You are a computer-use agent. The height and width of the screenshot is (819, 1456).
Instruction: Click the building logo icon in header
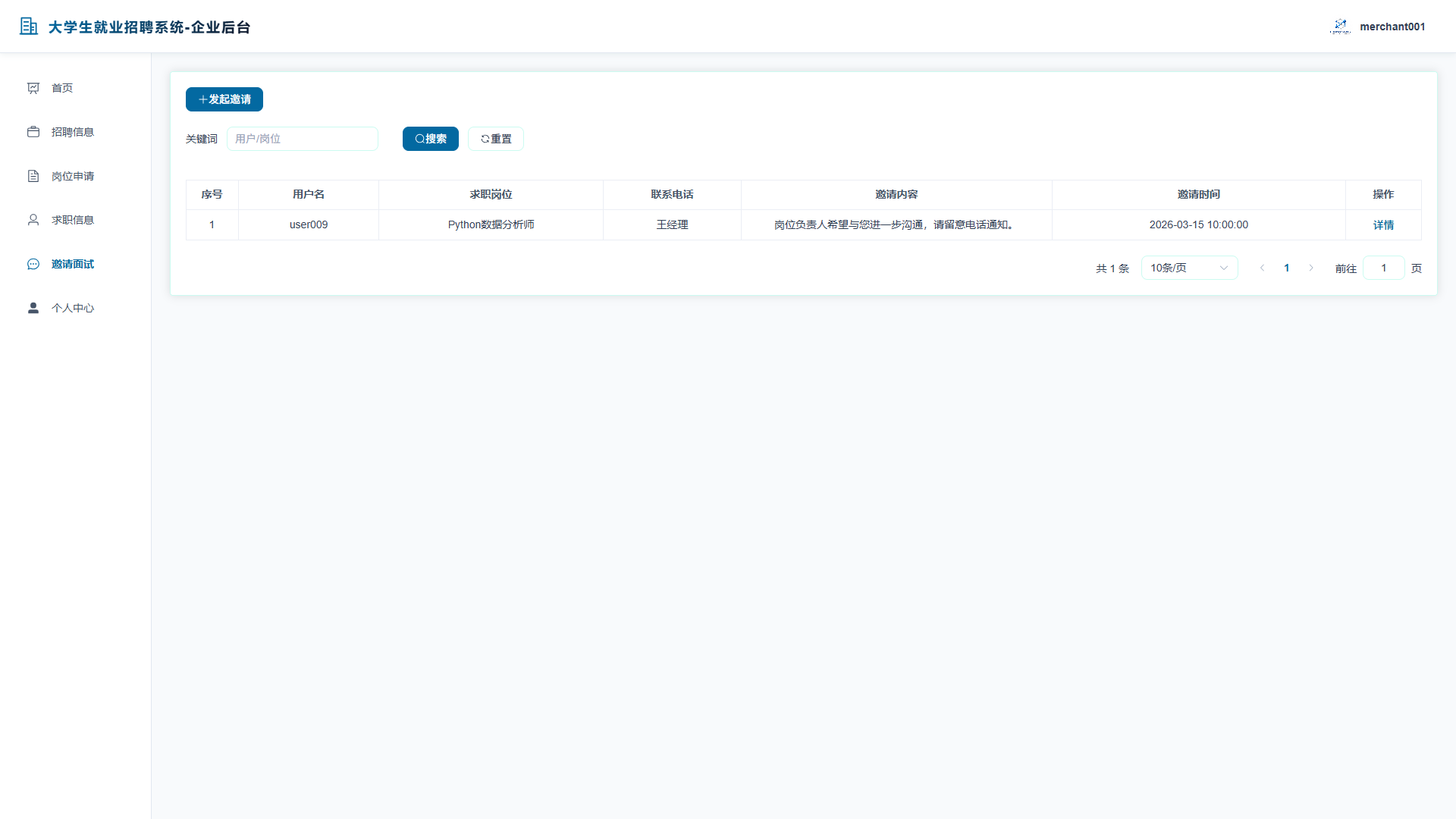coord(29,27)
